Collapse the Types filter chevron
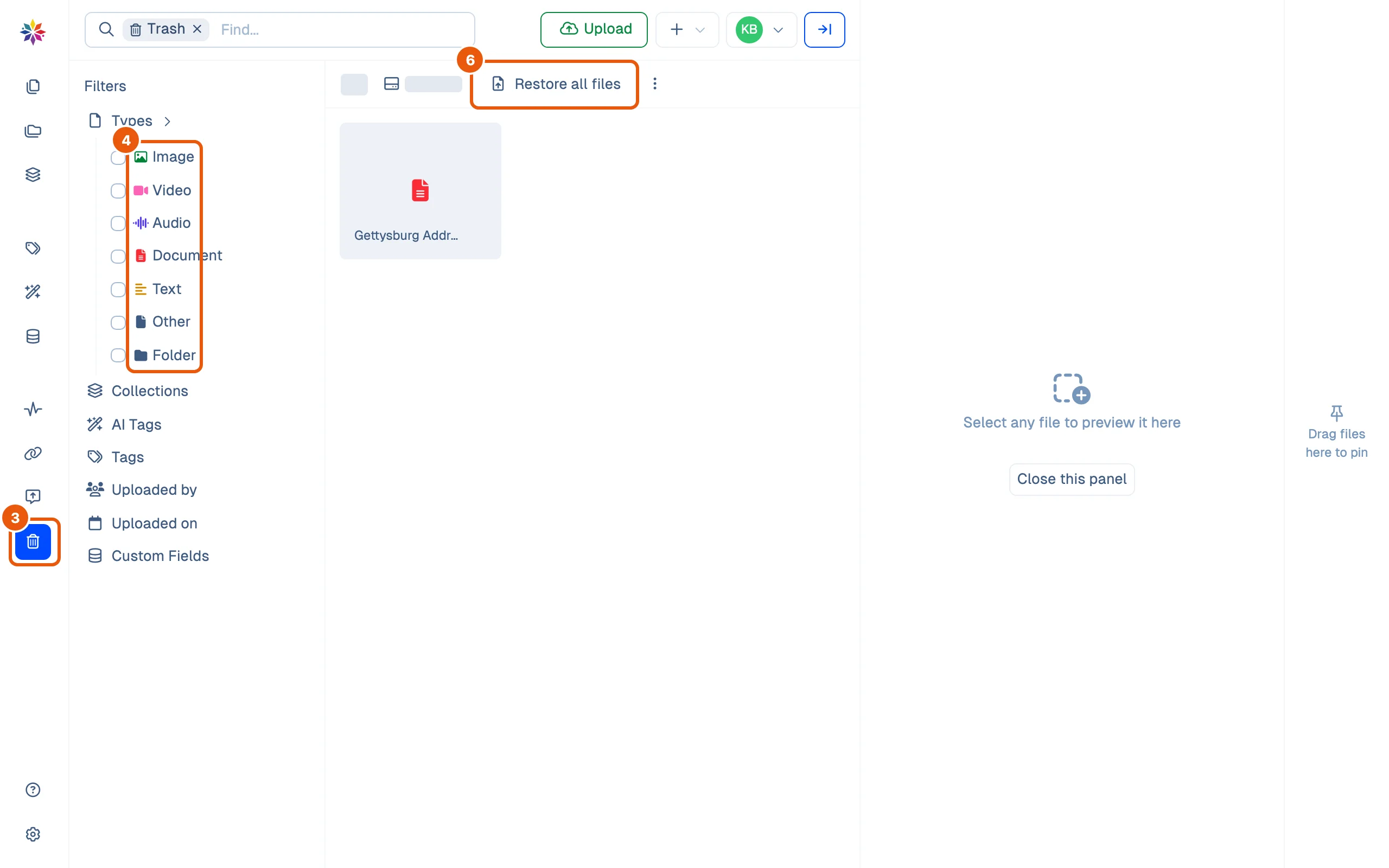Viewport: 1389px width, 868px height. pyautogui.click(x=167, y=121)
